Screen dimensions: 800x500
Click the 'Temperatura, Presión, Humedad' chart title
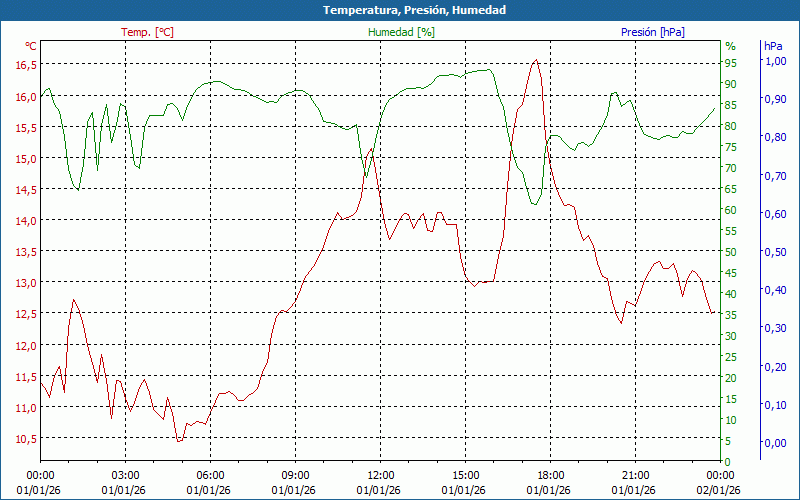(x=414, y=10)
